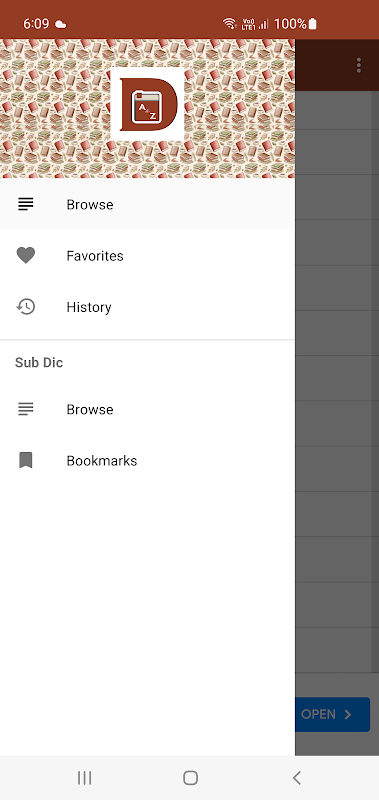Tap the Android home button
Viewport: 379px width, 800px height.
click(190, 778)
